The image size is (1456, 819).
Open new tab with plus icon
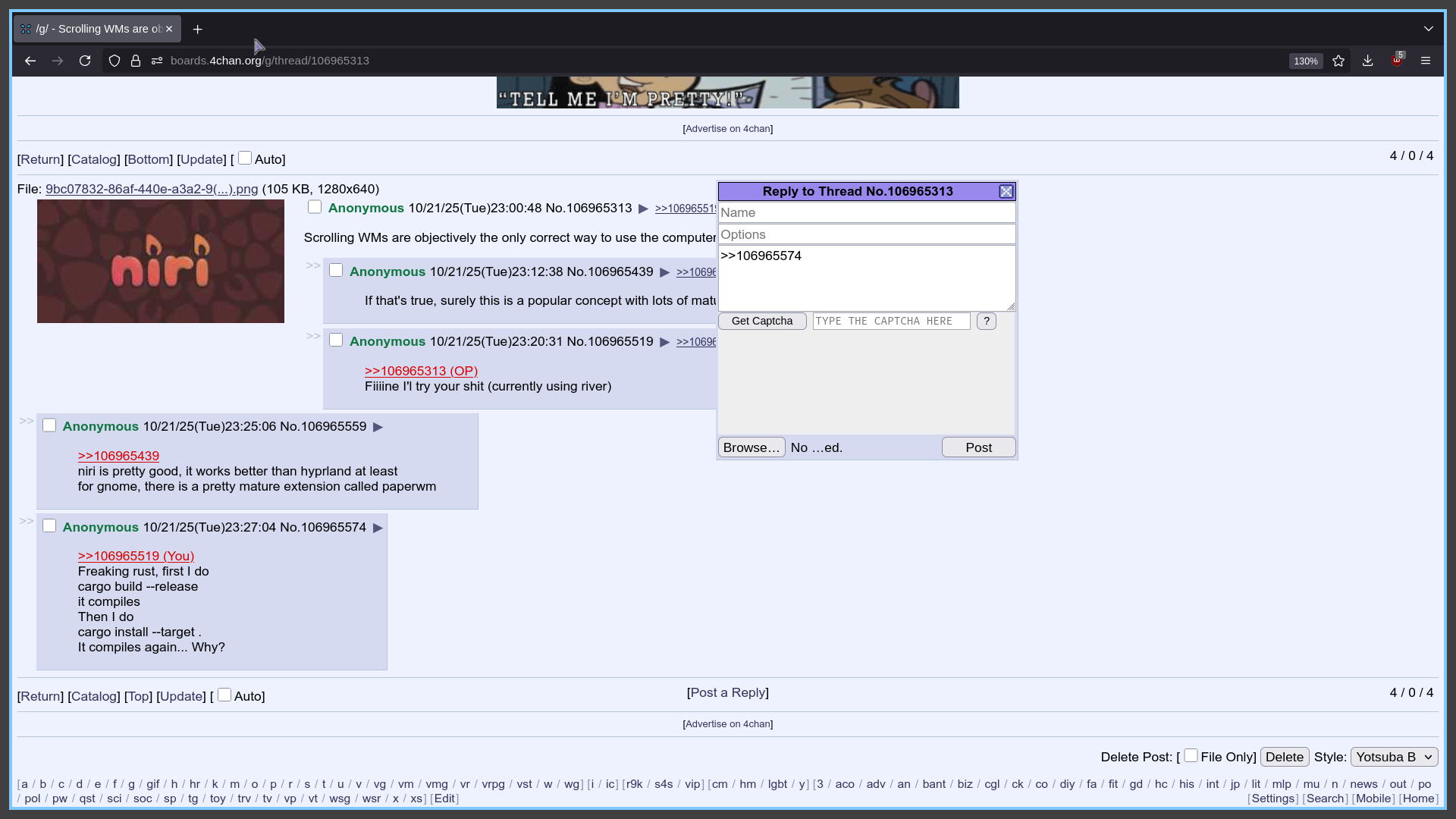197,29
